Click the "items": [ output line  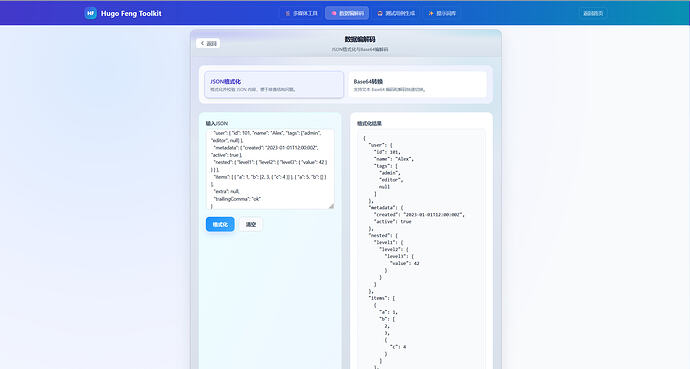[382, 298]
